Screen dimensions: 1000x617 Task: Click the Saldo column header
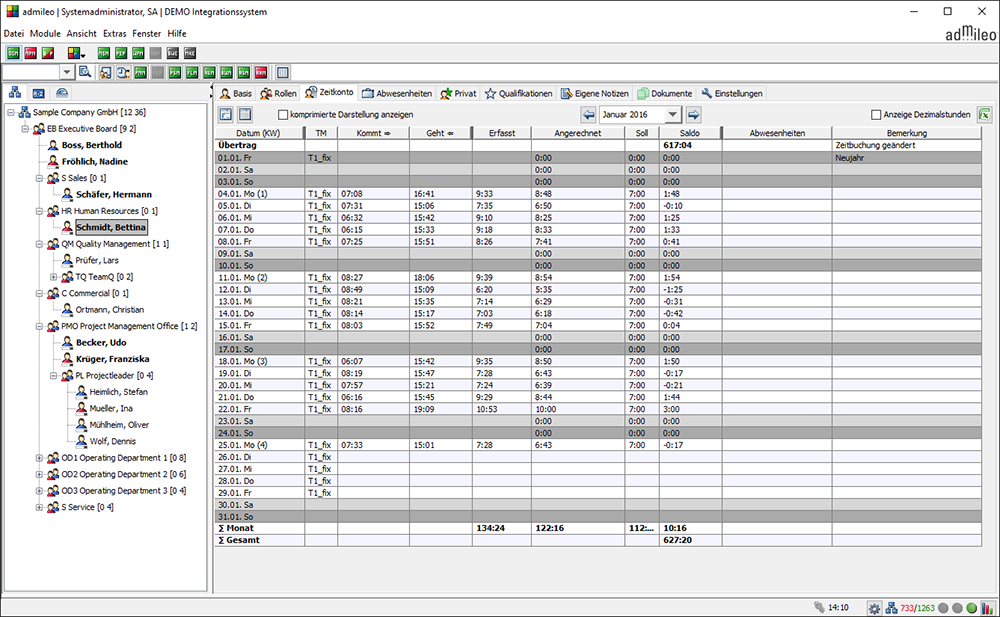(x=690, y=133)
